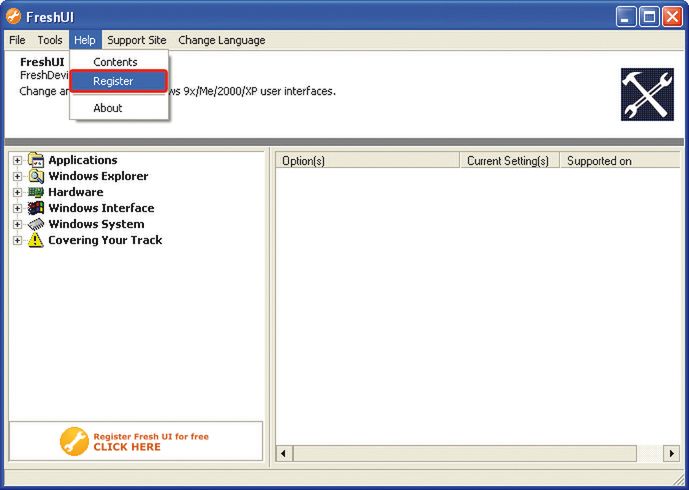Click the Windows Interface flag icon

coord(36,208)
